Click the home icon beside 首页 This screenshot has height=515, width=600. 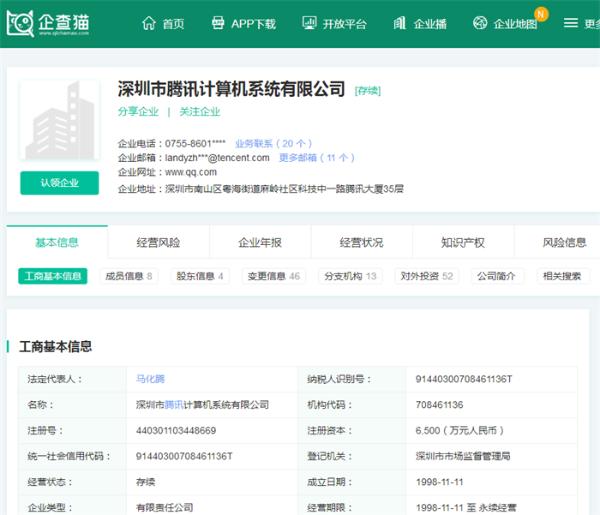pyautogui.click(x=149, y=23)
